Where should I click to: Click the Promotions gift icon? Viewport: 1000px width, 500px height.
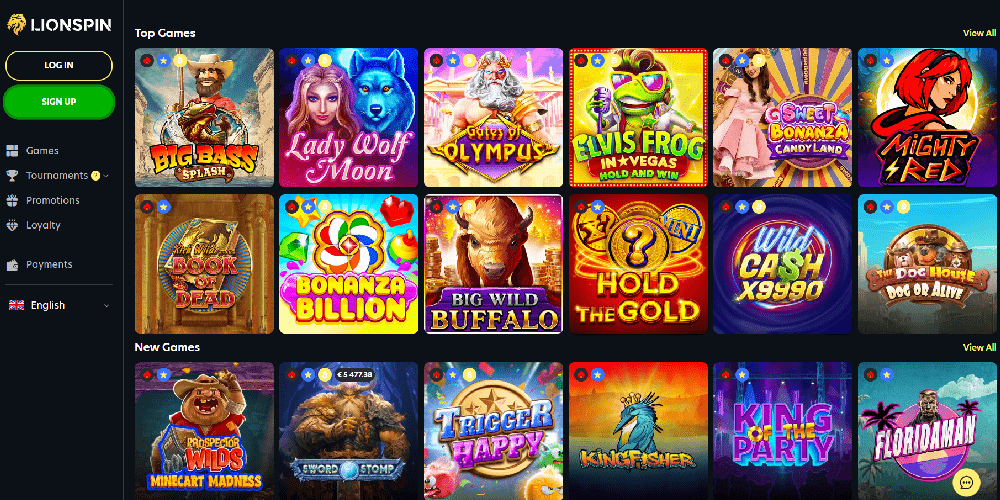point(12,200)
